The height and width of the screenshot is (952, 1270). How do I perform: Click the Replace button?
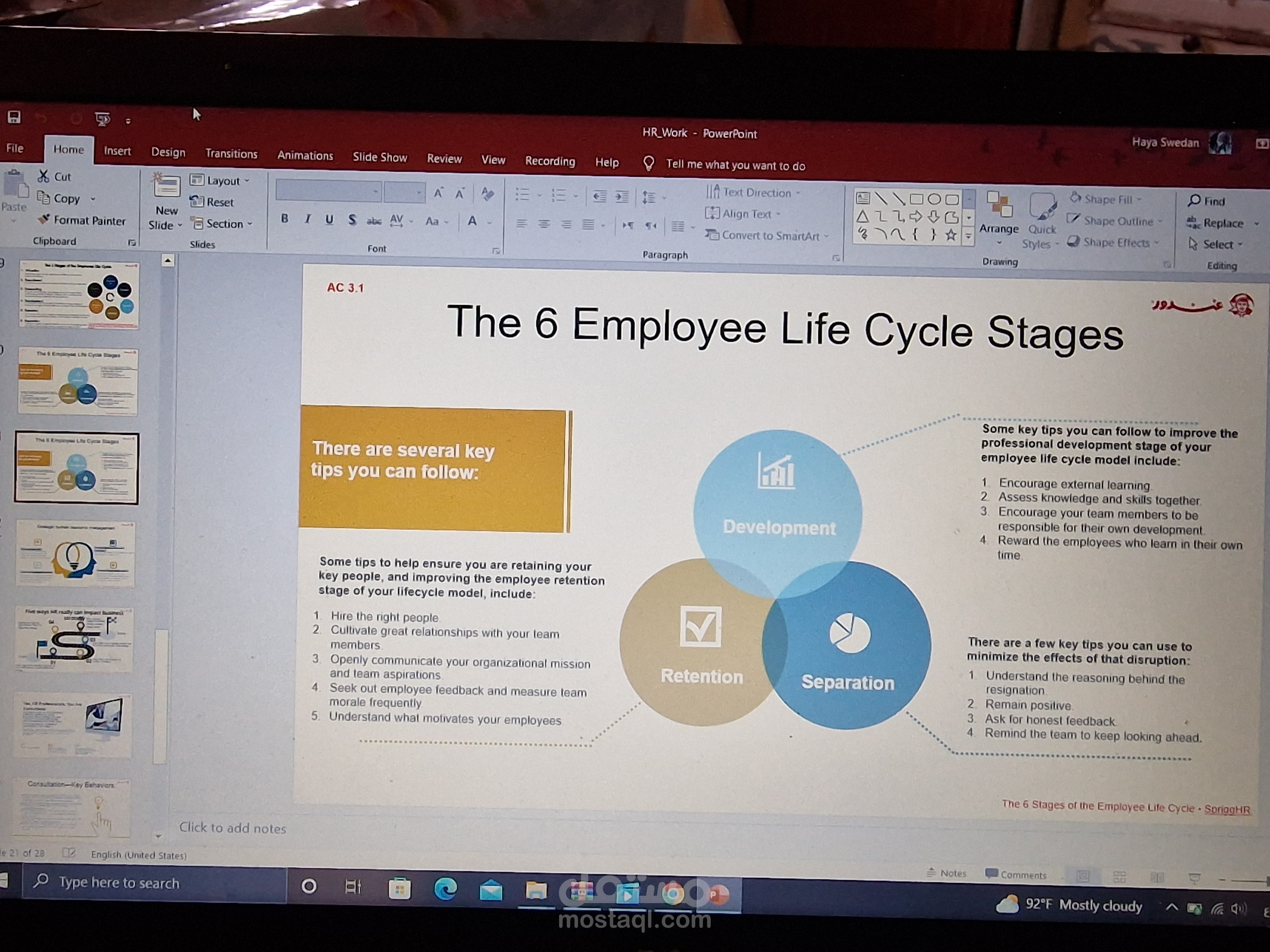[1215, 223]
